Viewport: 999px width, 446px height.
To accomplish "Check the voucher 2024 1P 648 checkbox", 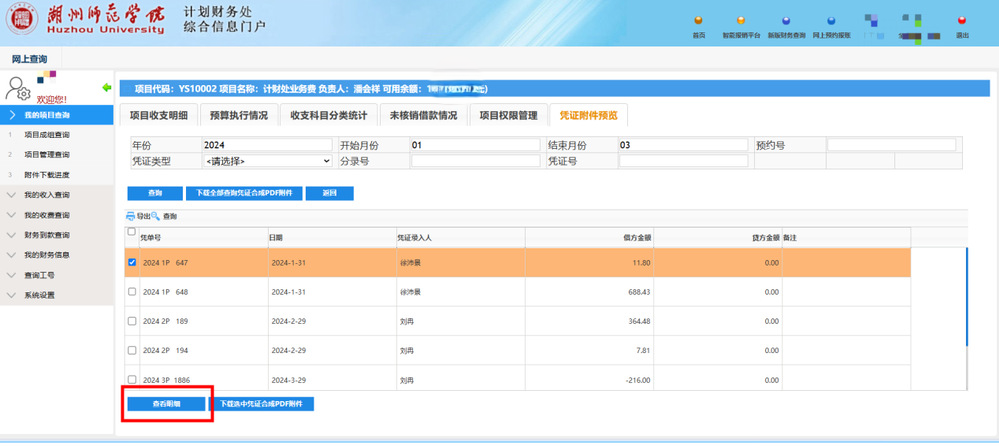I will [x=132, y=292].
